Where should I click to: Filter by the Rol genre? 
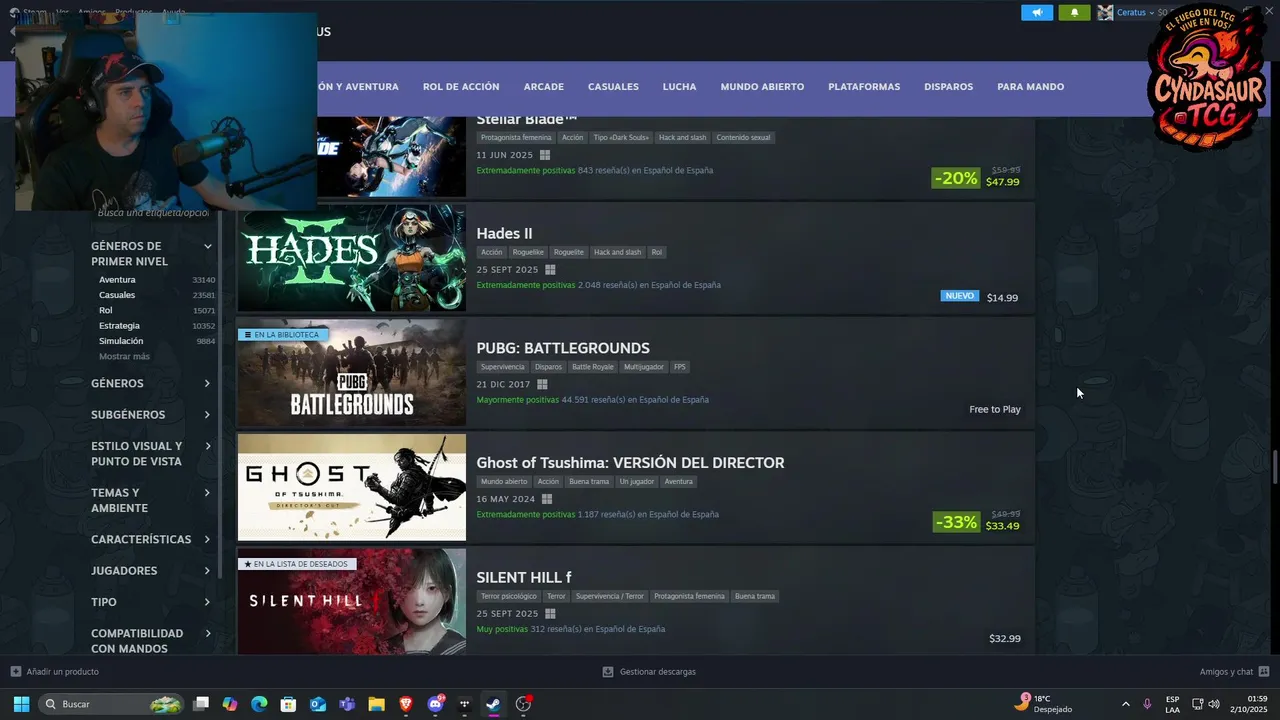105,310
